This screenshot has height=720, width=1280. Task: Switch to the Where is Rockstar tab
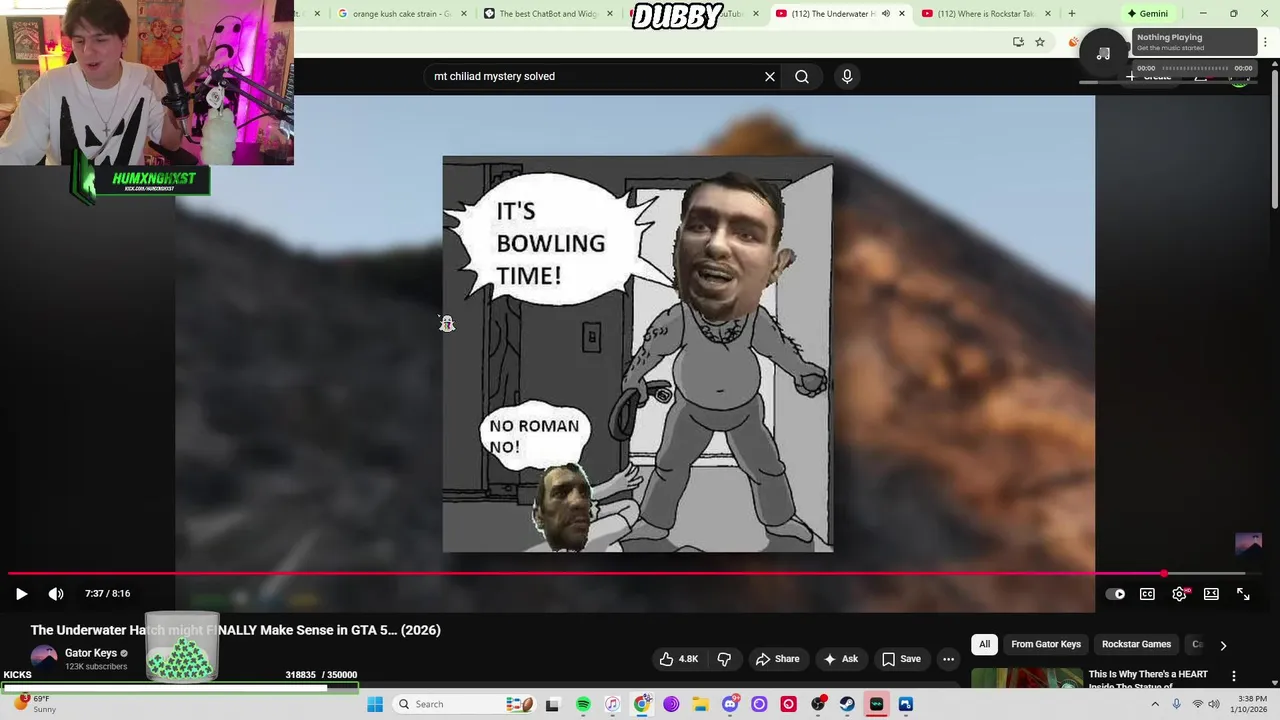pyautogui.click(x=984, y=14)
